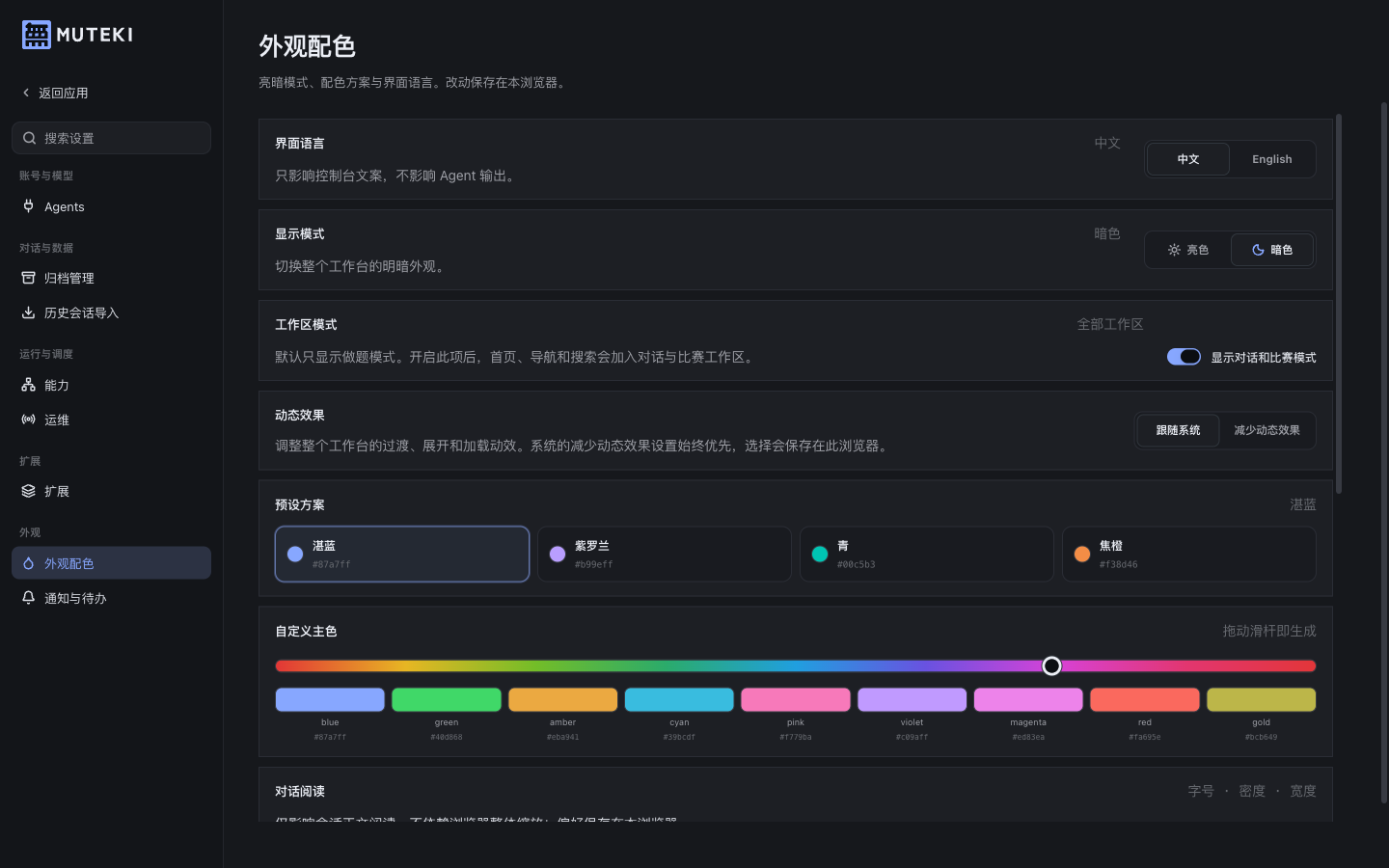Click the 通知与待办 bell icon

pos(29,598)
